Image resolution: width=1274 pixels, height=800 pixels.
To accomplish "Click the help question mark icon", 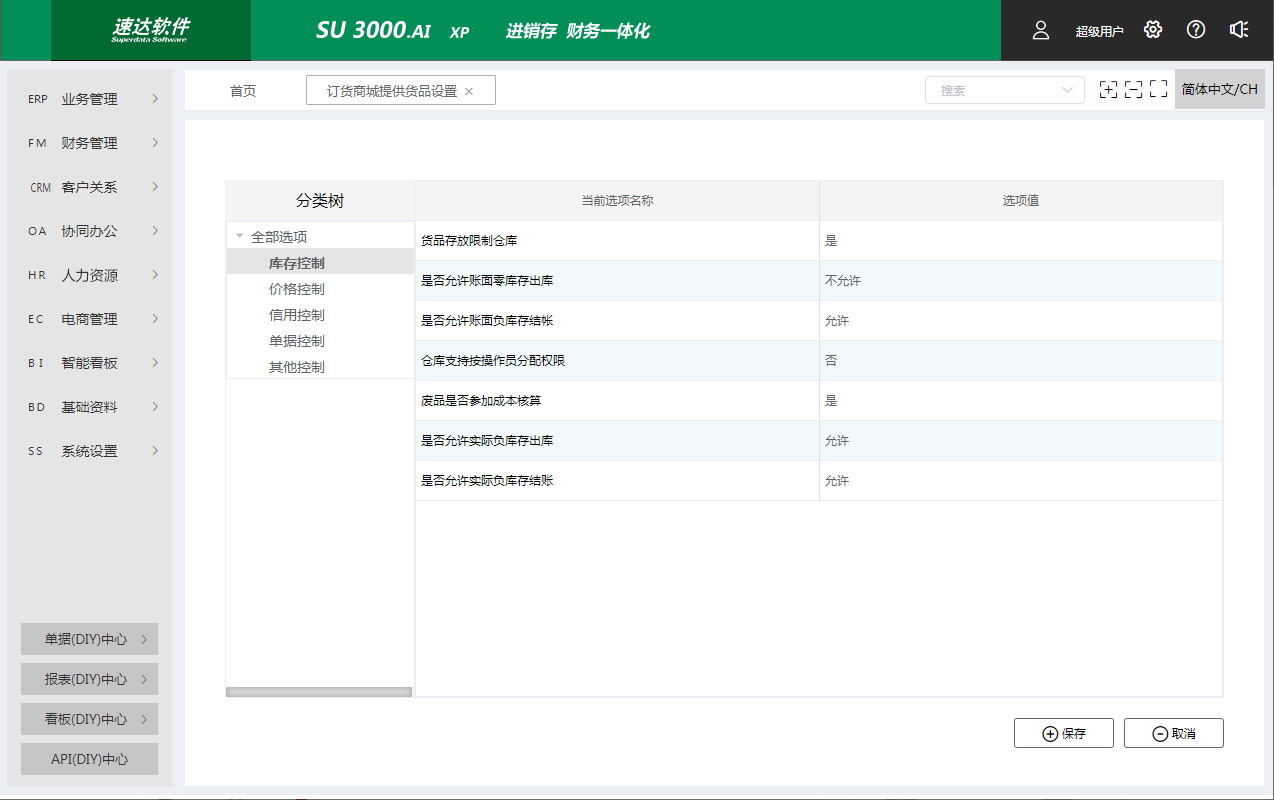I will [x=1196, y=30].
